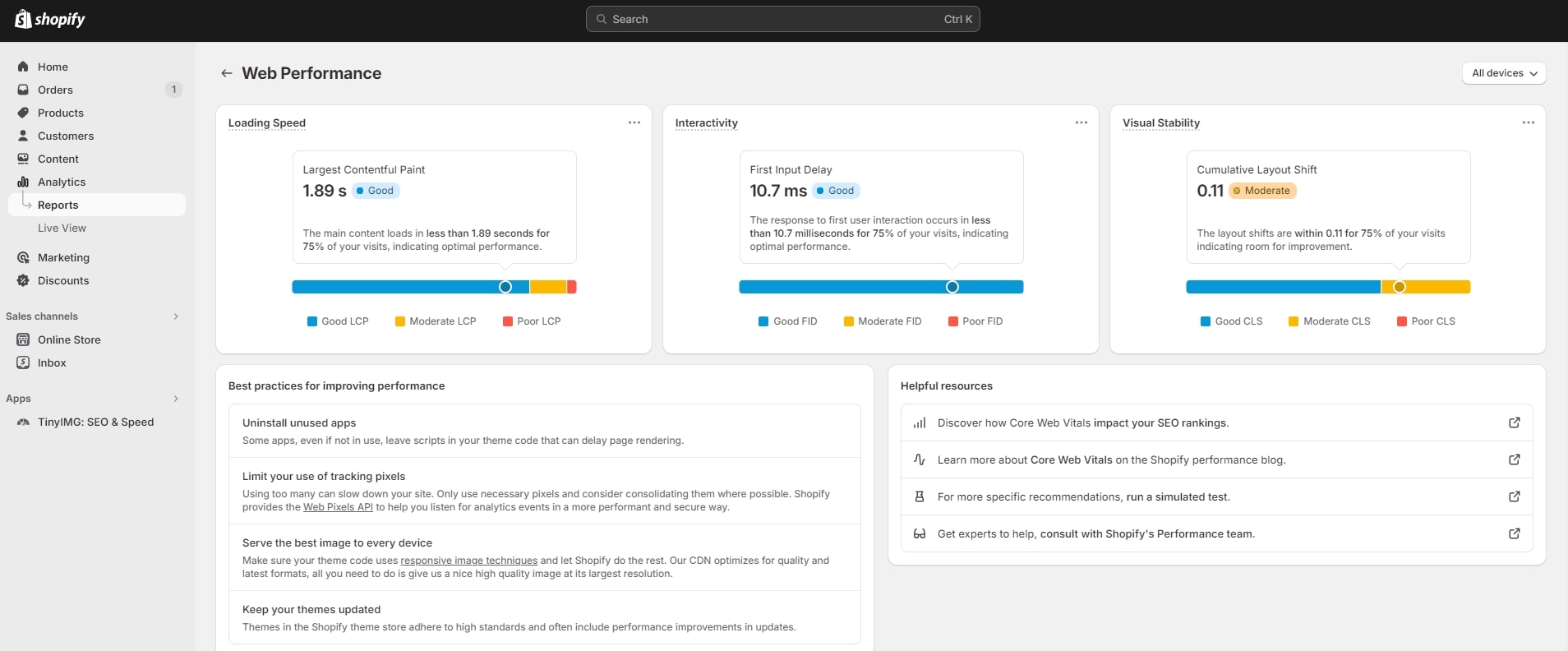
Task: Expand the Apps section chevron
Action: tap(176, 399)
